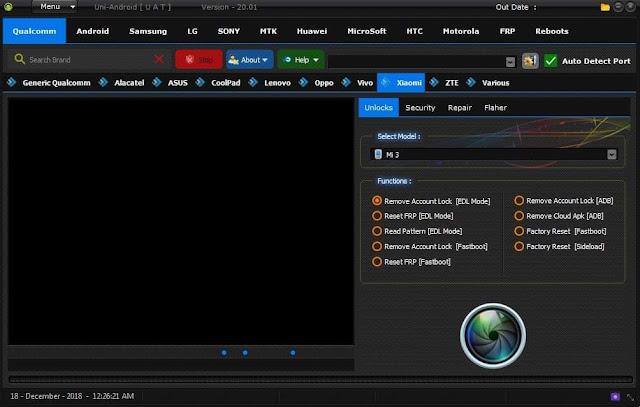640x407 pixels.
Task: Switch to the FRP tab
Action: click(507, 31)
